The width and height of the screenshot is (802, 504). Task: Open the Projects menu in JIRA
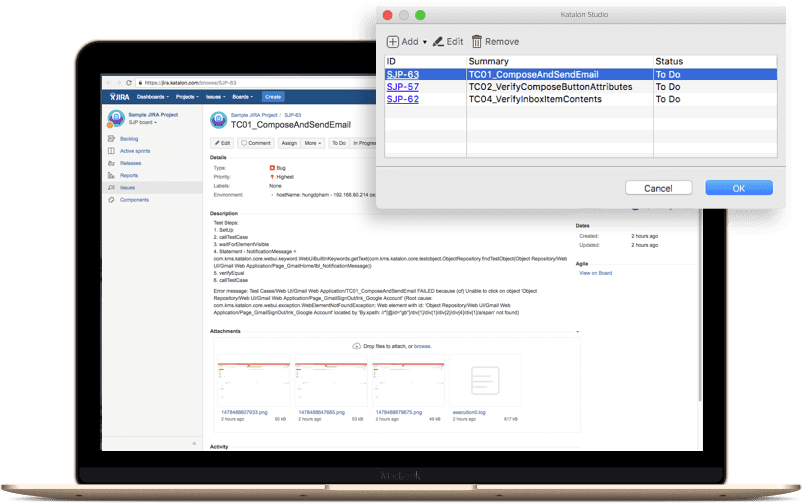pyautogui.click(x=187, y=97)
